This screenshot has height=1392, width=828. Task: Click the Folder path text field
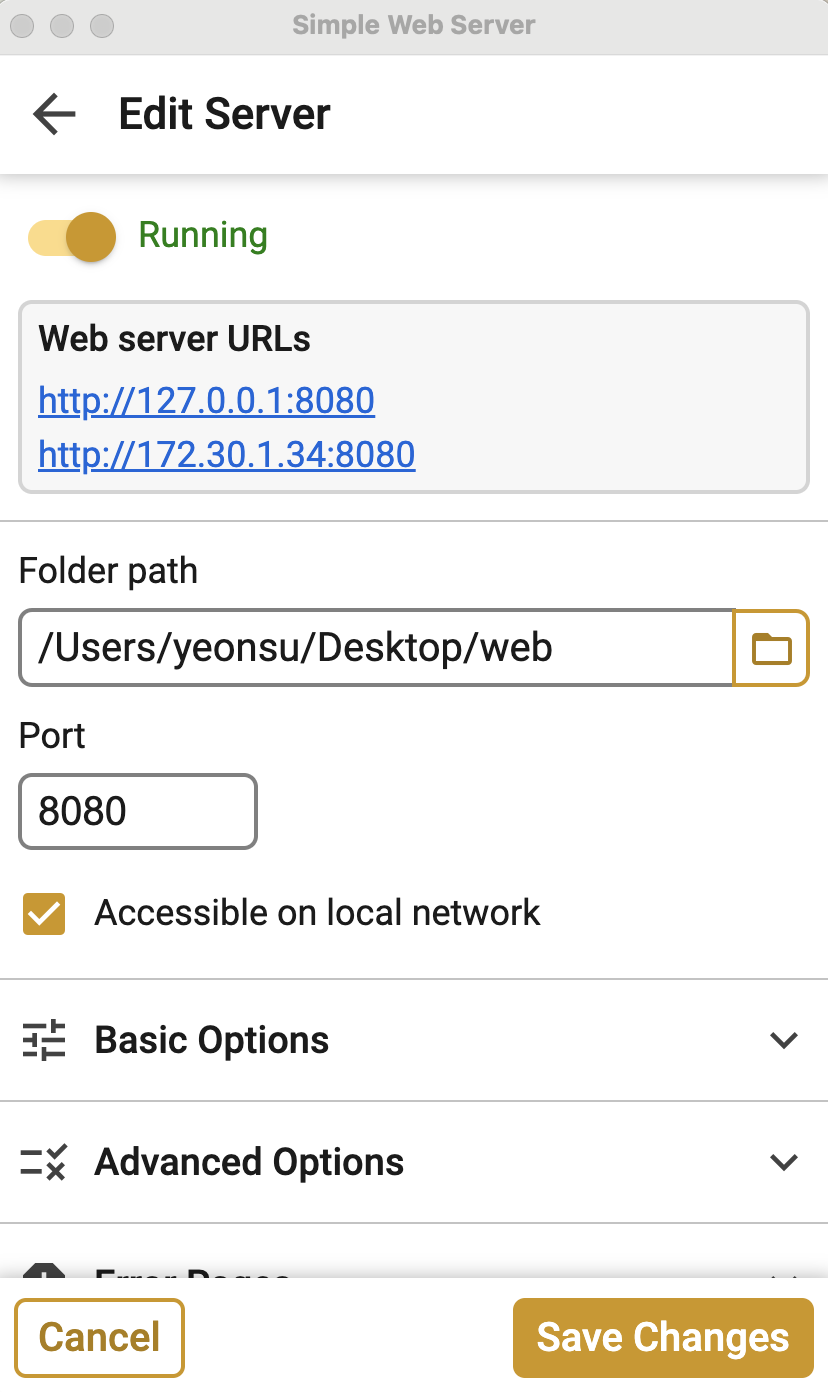376,648
